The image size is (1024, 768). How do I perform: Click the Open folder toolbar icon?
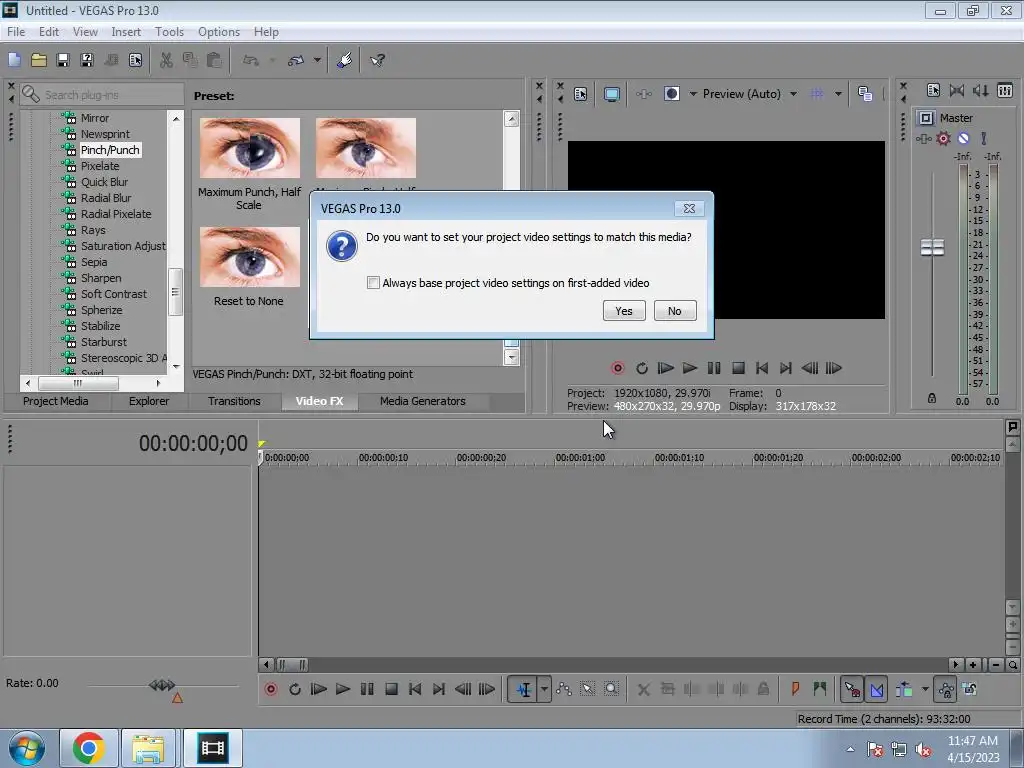click(x=39, y=60)
